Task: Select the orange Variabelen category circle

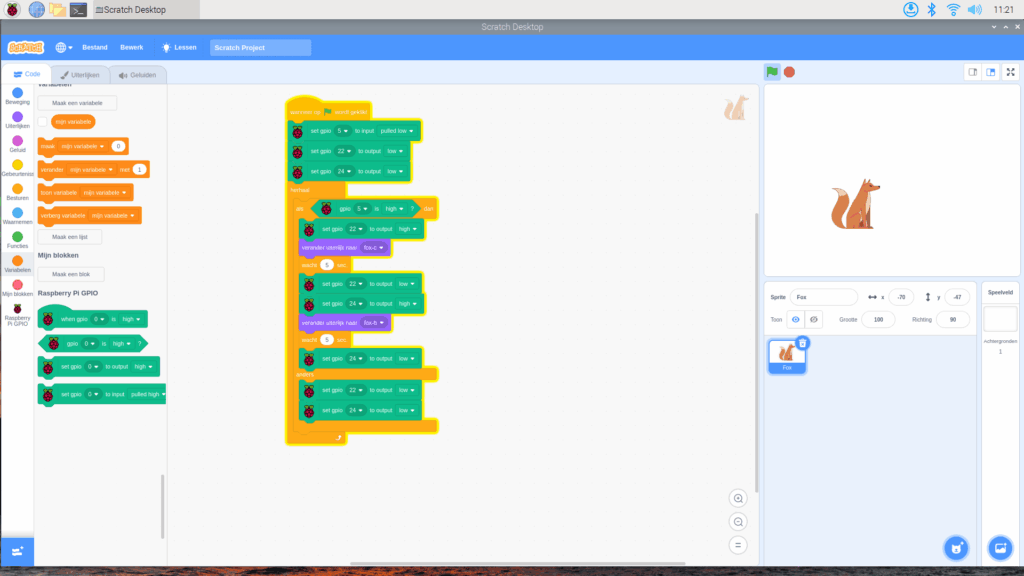Action: 17,262
